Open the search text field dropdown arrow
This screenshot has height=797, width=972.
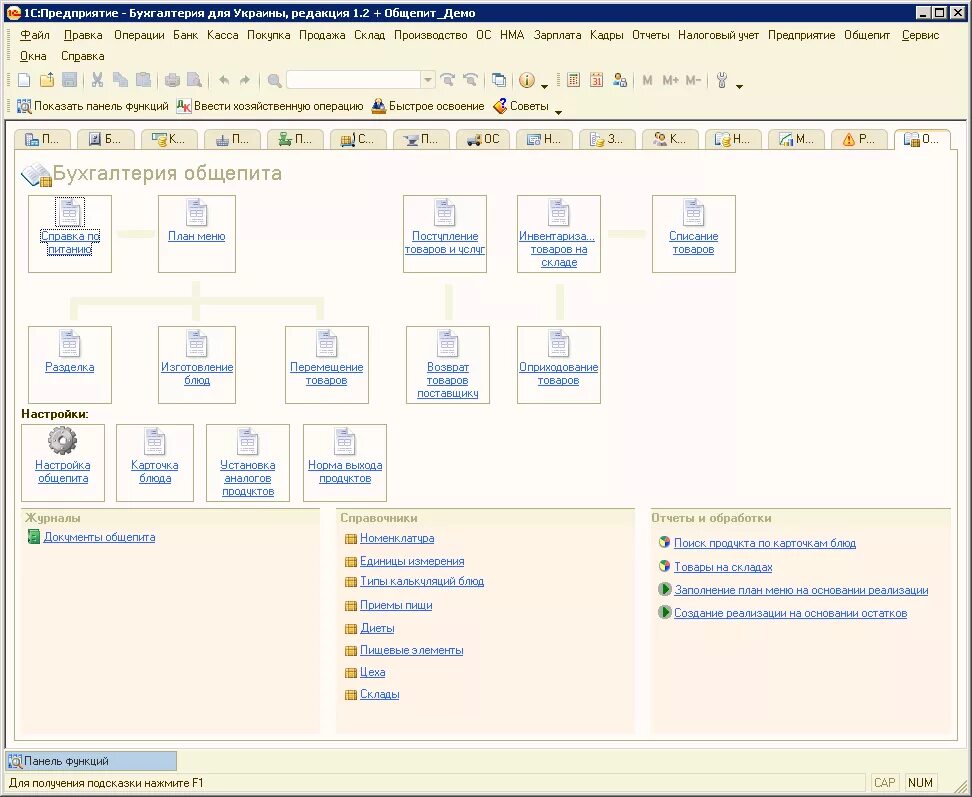(x=428, y=80)
